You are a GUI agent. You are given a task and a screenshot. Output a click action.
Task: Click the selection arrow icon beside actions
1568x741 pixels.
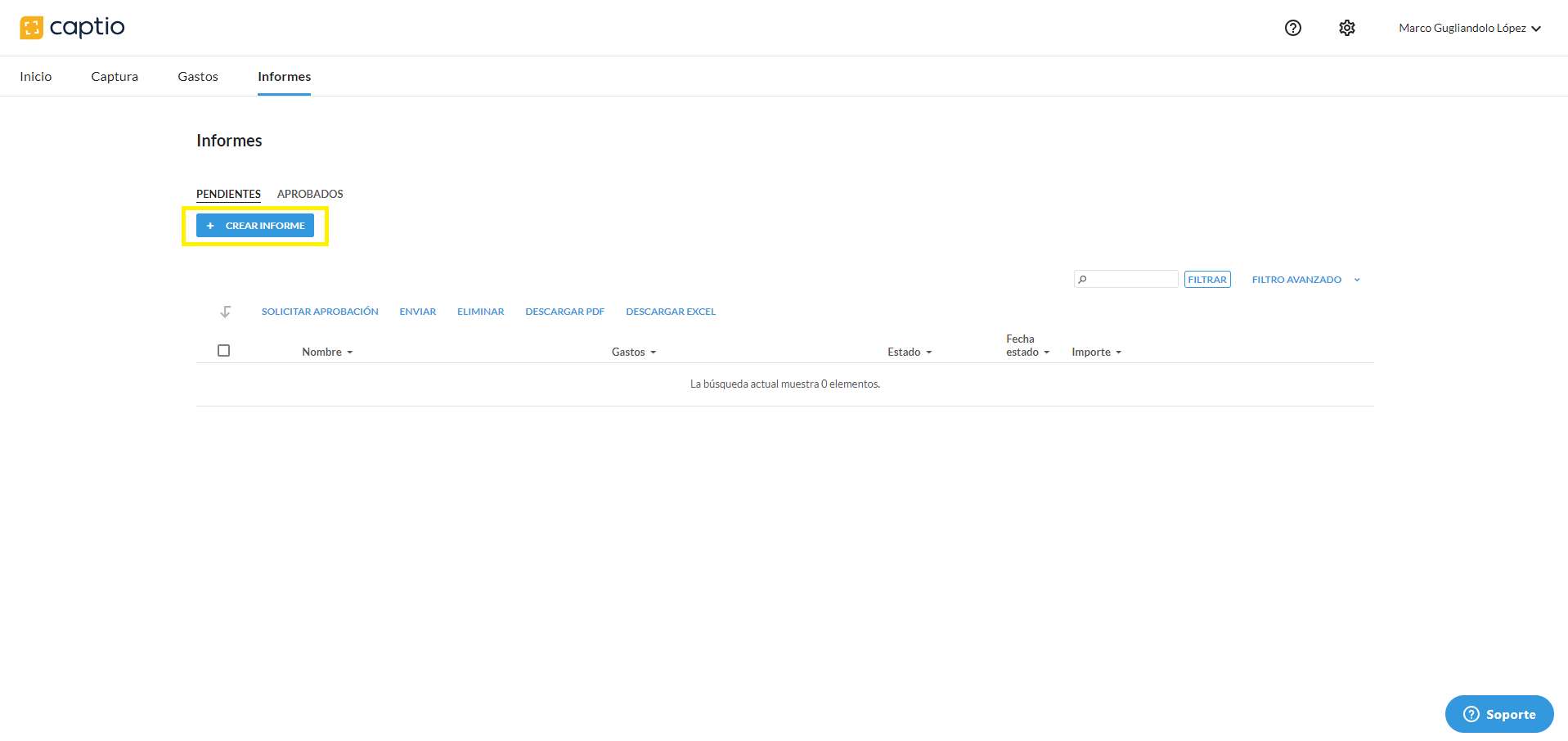[x=226, y=312]
